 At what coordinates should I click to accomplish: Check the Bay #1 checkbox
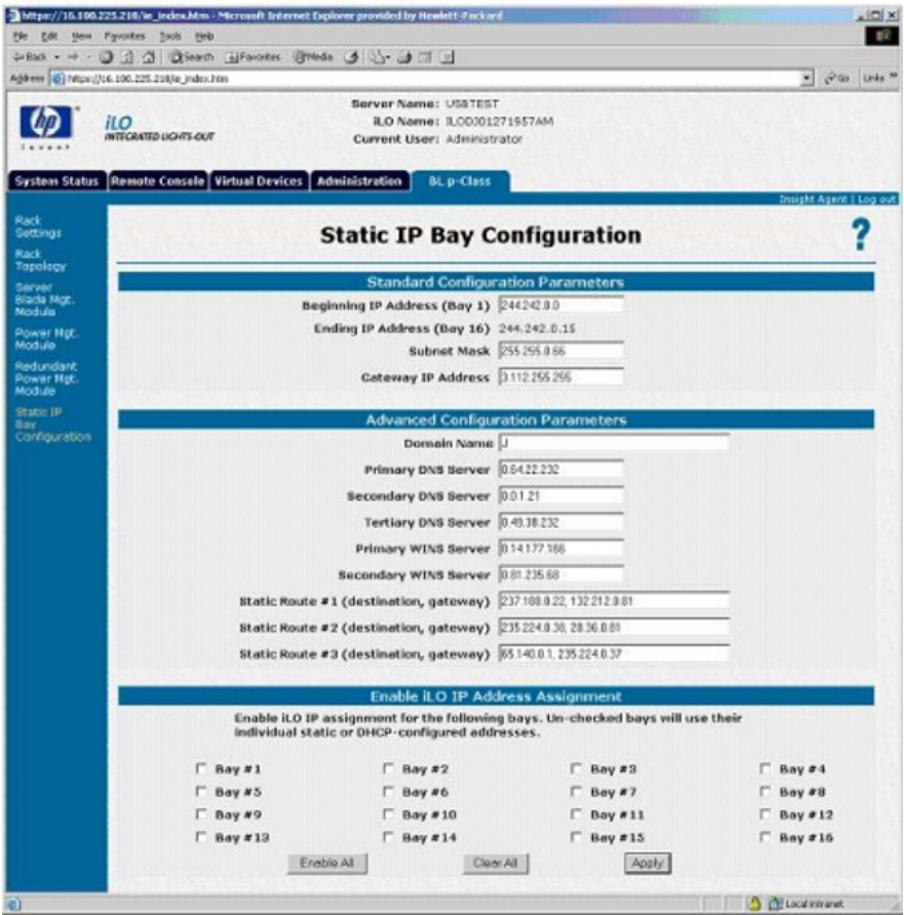pyautogui.click(x=201, y=769)
